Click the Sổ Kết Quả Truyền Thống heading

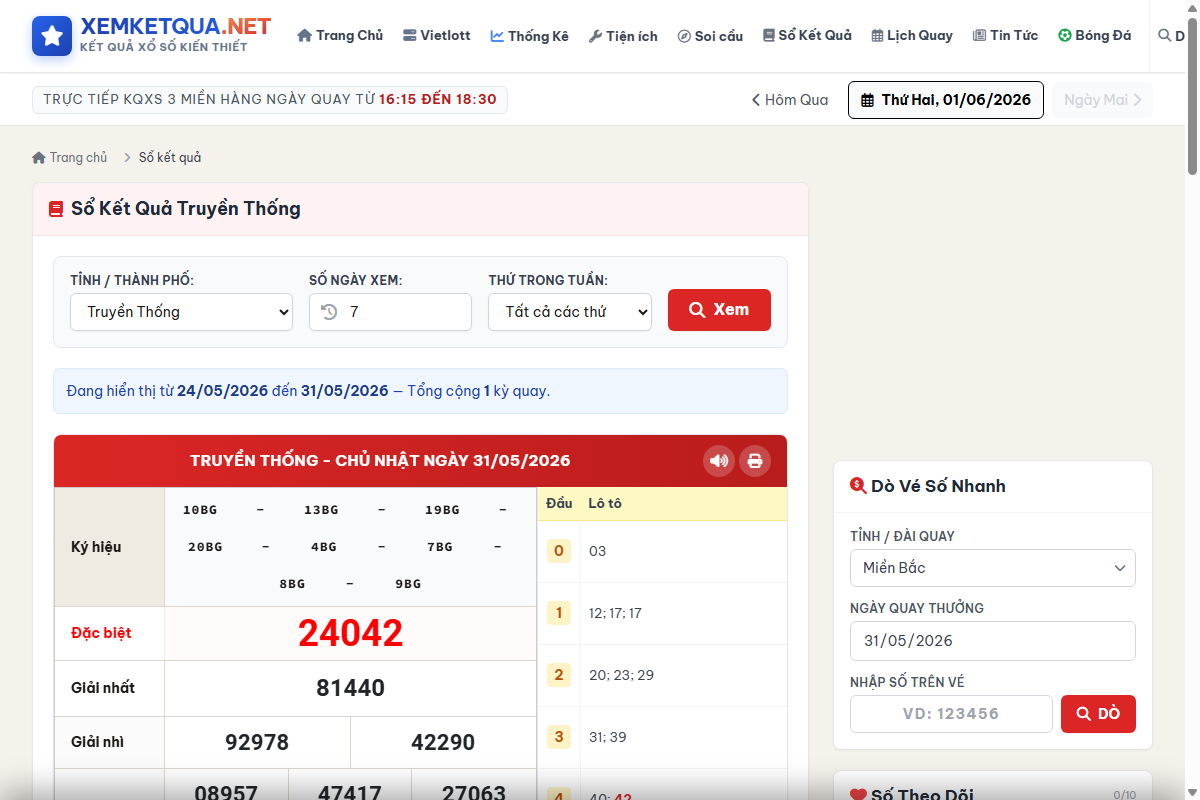[186, 209]
